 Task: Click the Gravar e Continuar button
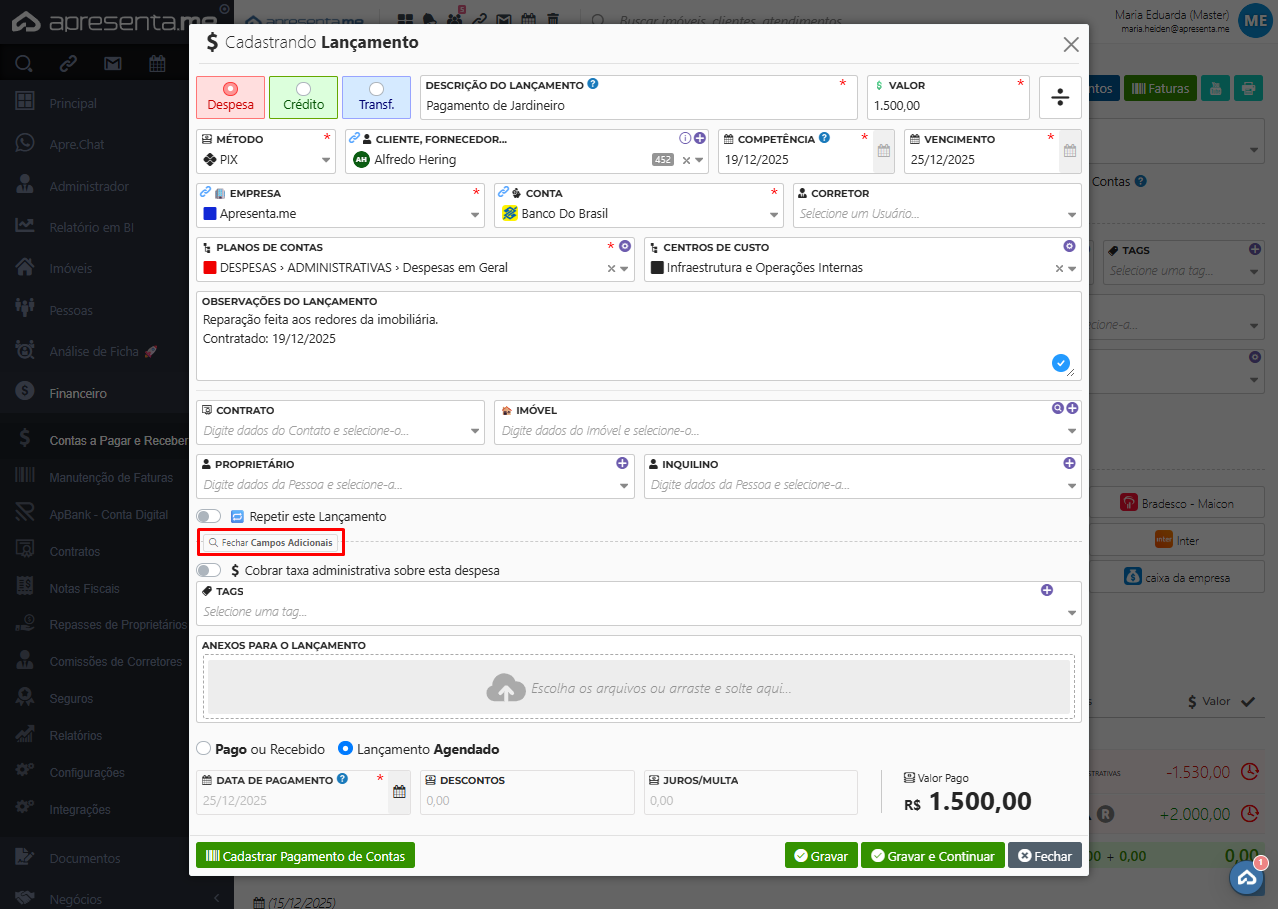(932, 856)
